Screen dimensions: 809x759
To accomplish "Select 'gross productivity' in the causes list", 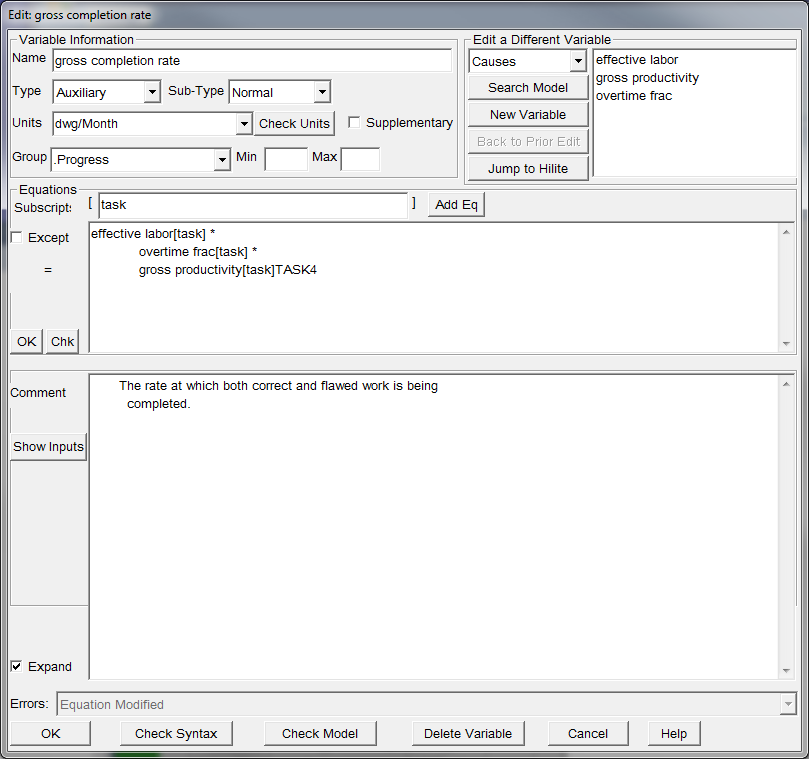I will click(x=647, y=78).
